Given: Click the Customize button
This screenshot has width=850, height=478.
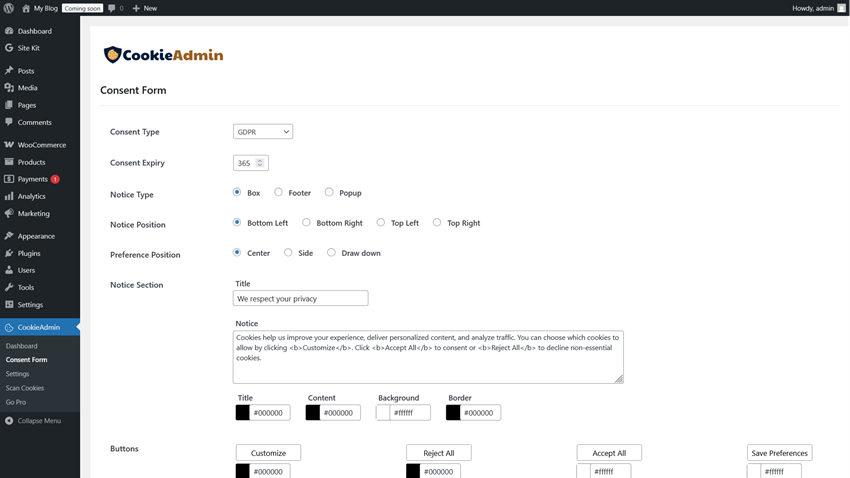Looking at the screenshot, I should tap(268, 453).
